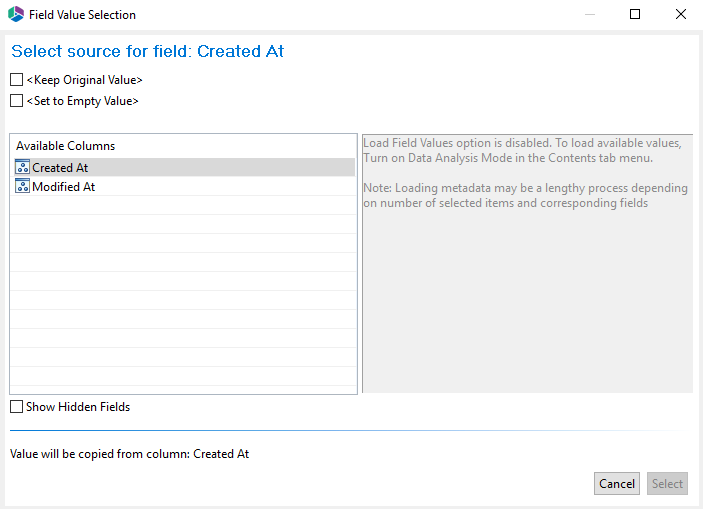Image resolution: width=703 pixels, height=509 pixels.
Task: Minimize the Field Value Selection window
Action: point(589,15)
